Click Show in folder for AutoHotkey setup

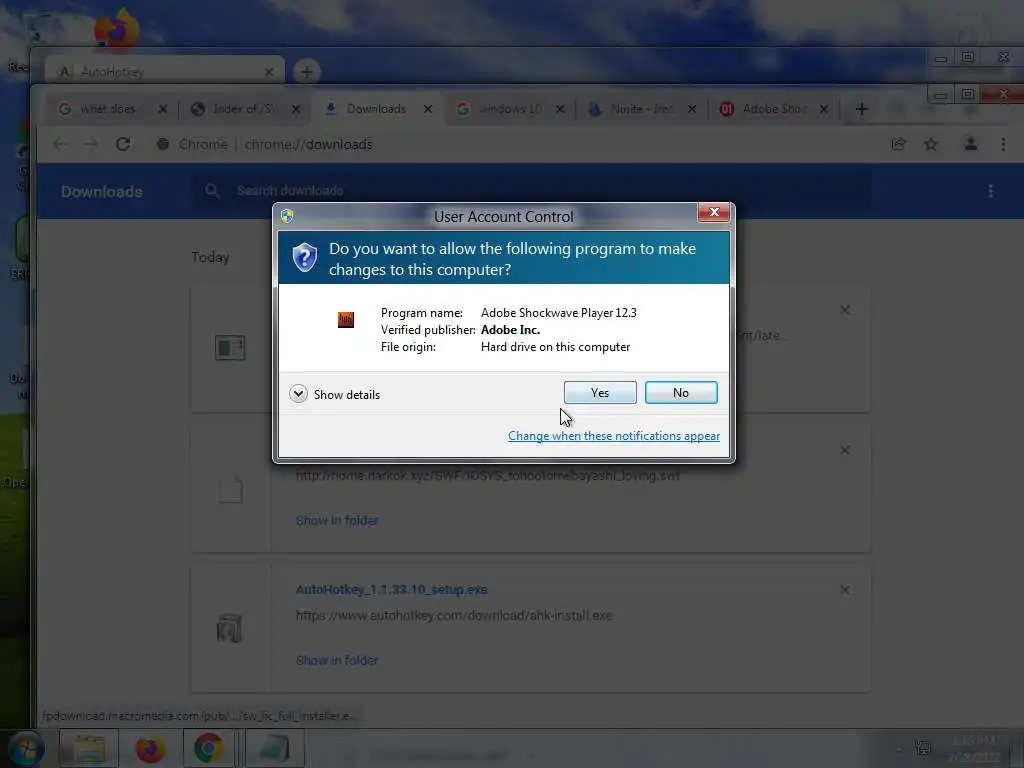(x=337, y=660)
